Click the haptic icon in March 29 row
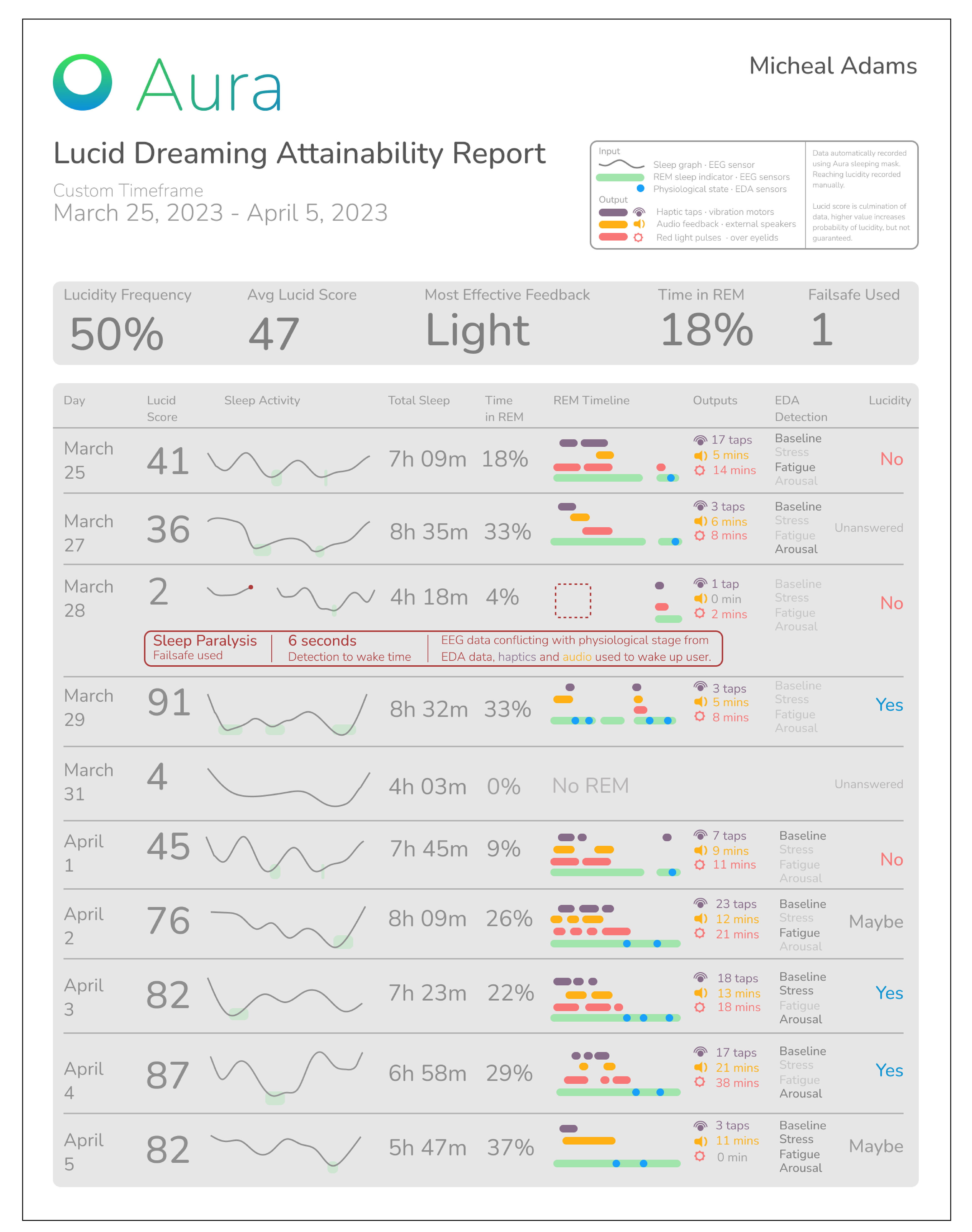Screen dimensions: 972x1232 point(701,687)
